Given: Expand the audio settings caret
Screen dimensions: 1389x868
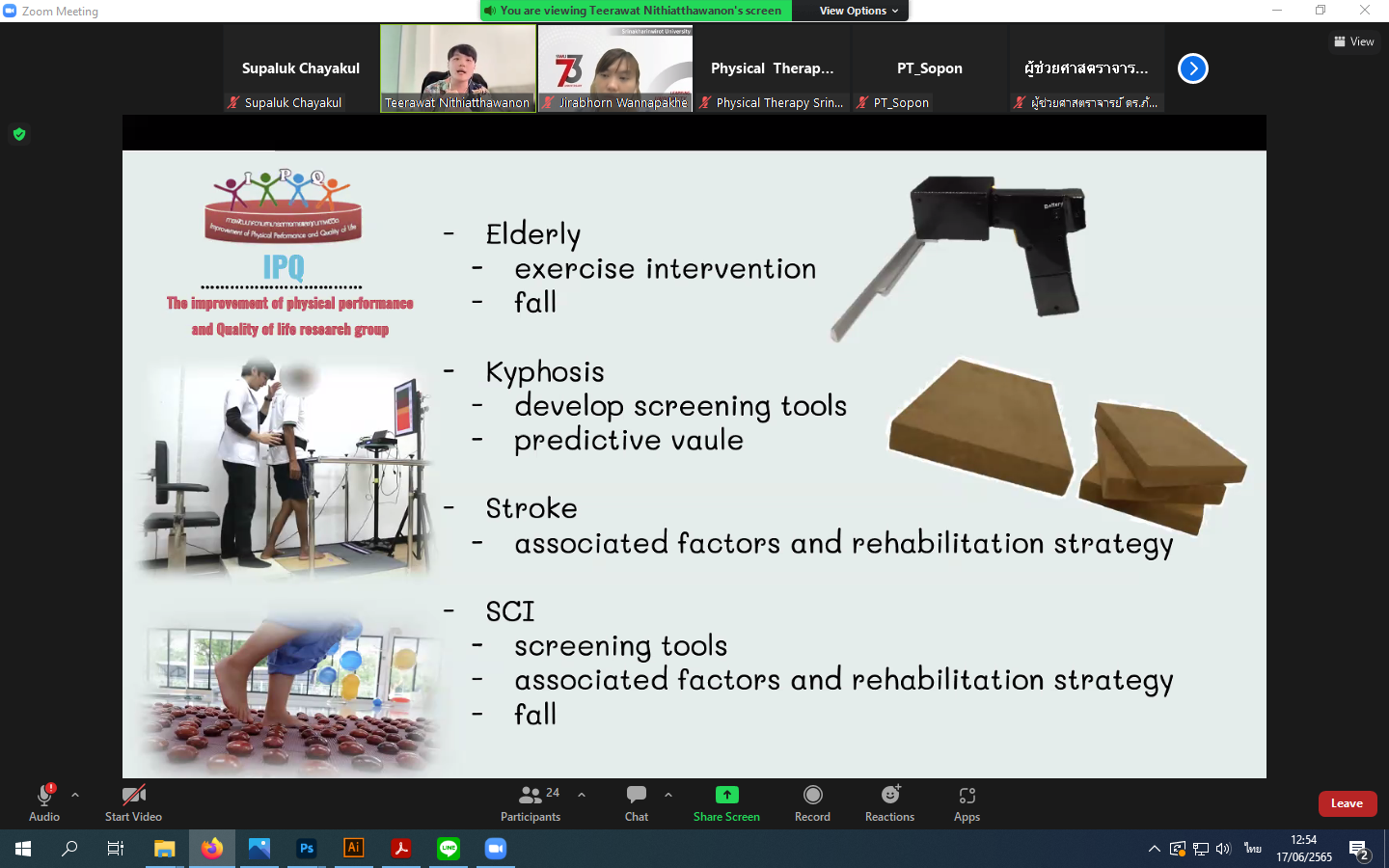Looking at the screenshot, I should (x=75, y=795).
